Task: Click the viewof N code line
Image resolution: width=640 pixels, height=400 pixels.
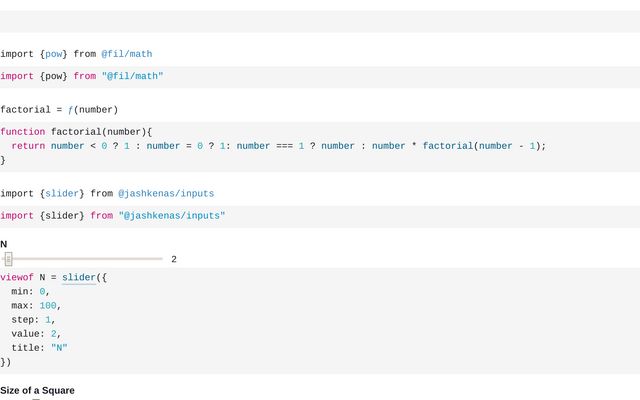Action: [53, 277]
